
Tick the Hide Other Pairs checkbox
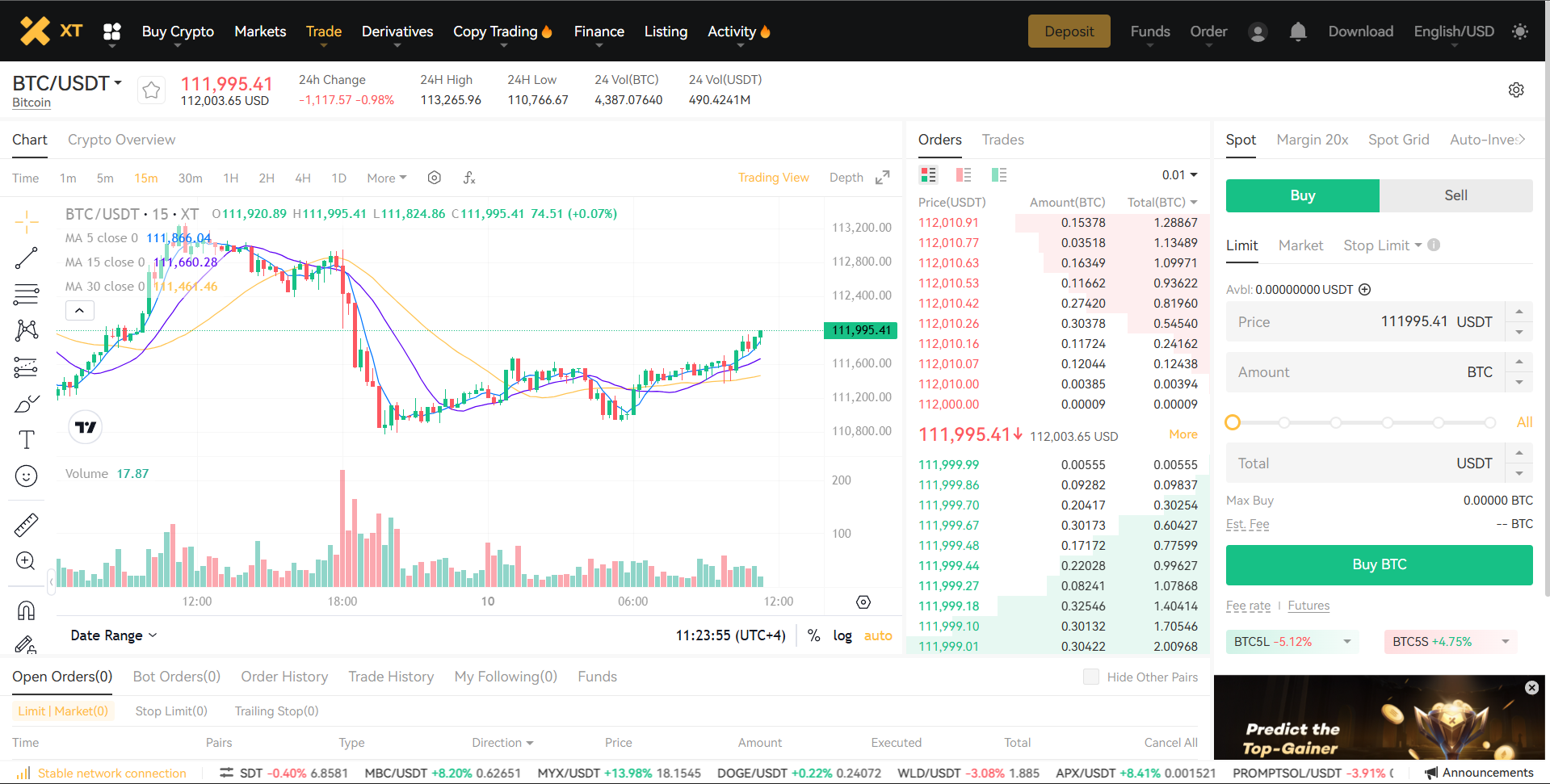(1090, 677)
